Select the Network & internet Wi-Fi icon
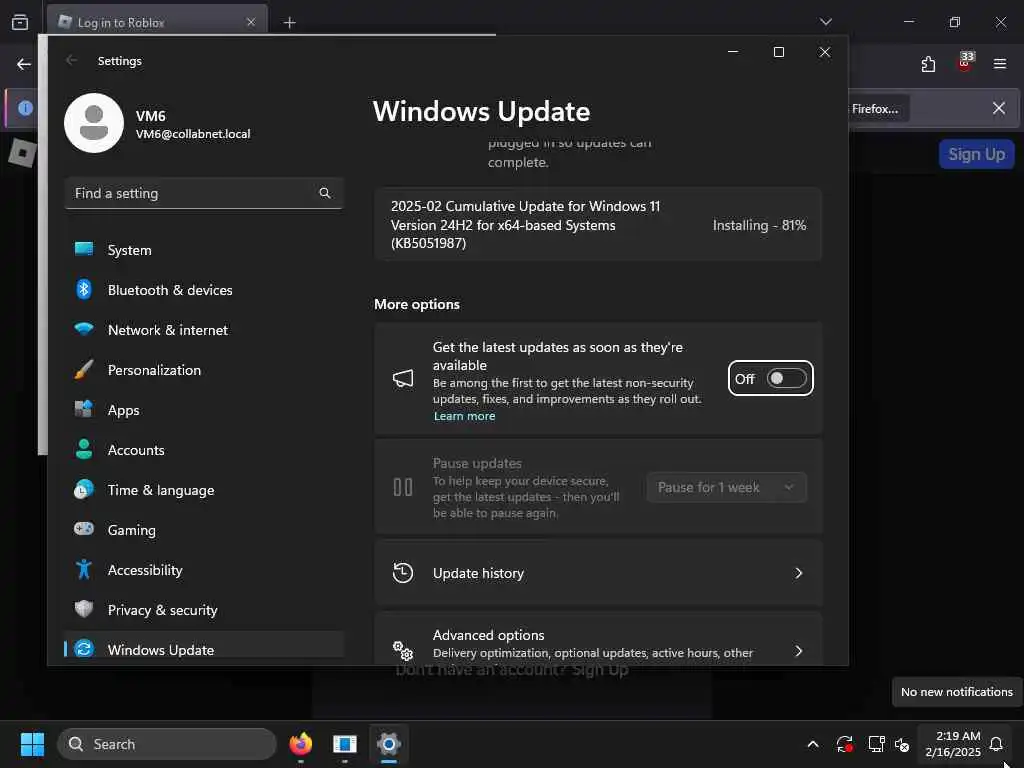 [84, 328]
